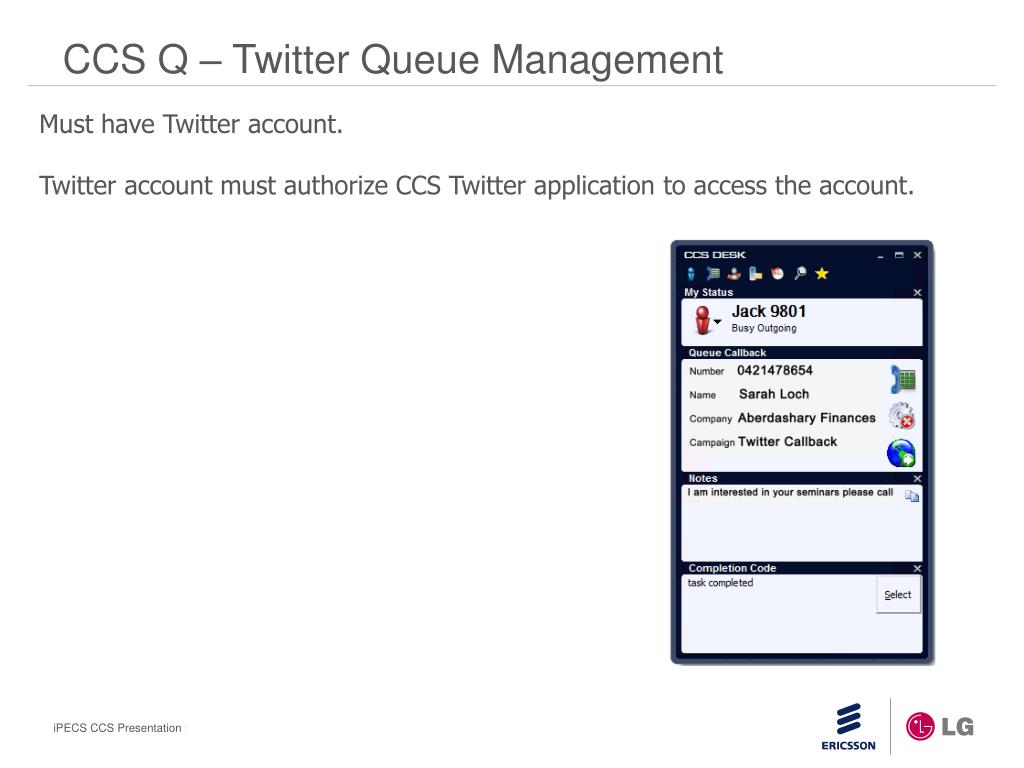The width and height of the screenshot is (1024, 768).
Task: Open the status dropdown arrow beside agent figure
Action: click(717, 321)
